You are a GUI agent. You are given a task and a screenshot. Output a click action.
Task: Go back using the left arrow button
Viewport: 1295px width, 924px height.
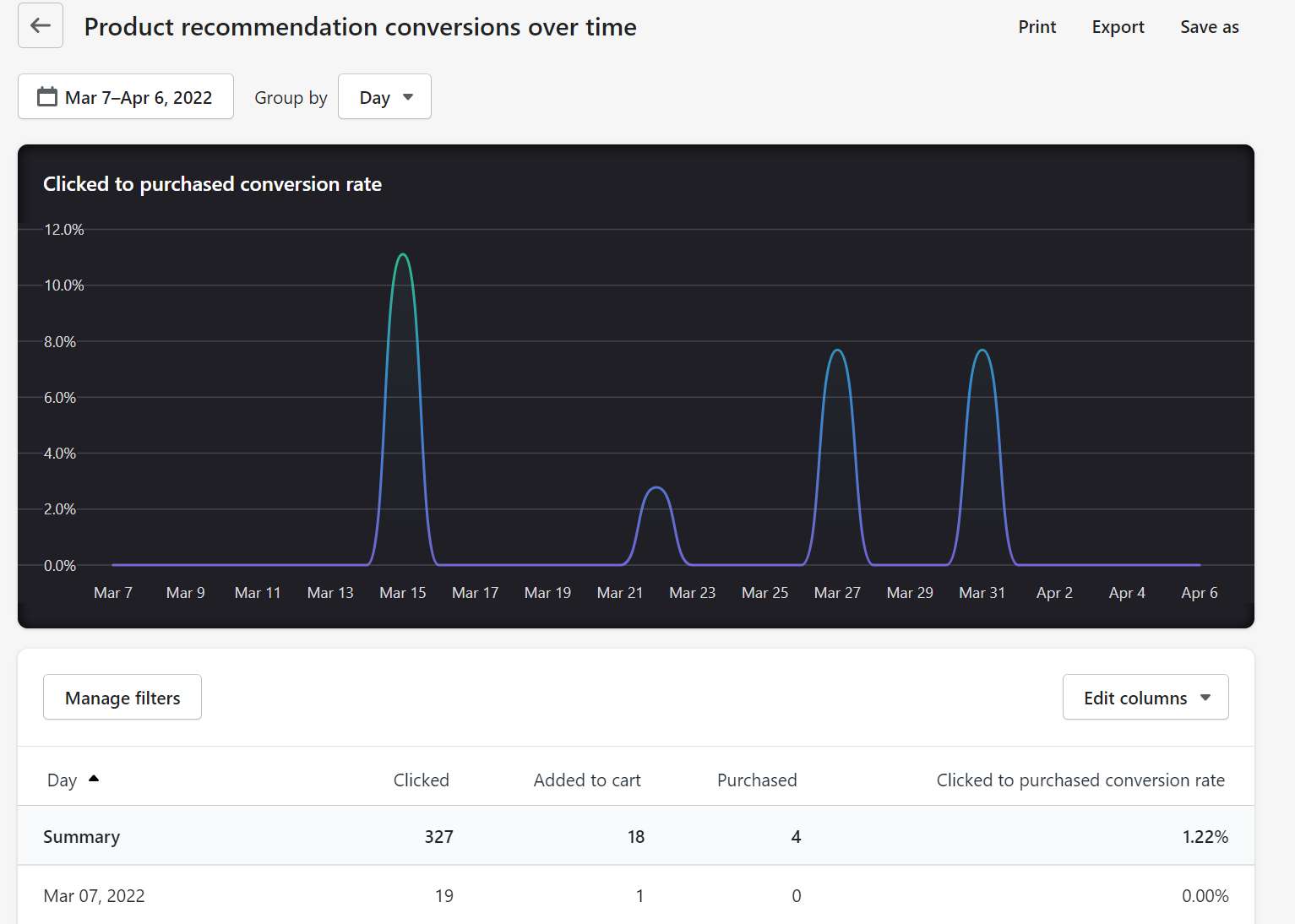tap(41, 26)
